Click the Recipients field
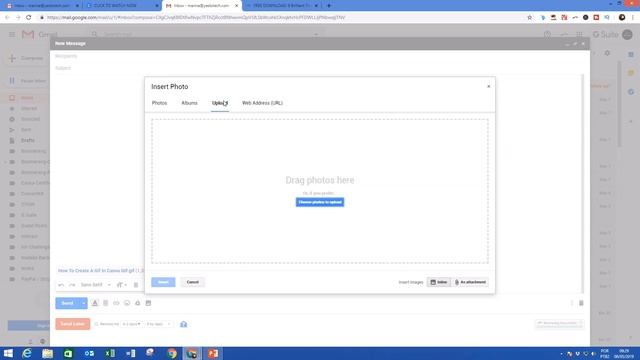Image resolution: width=640 pixels, height=360 pixels. (x=320, y=56)
